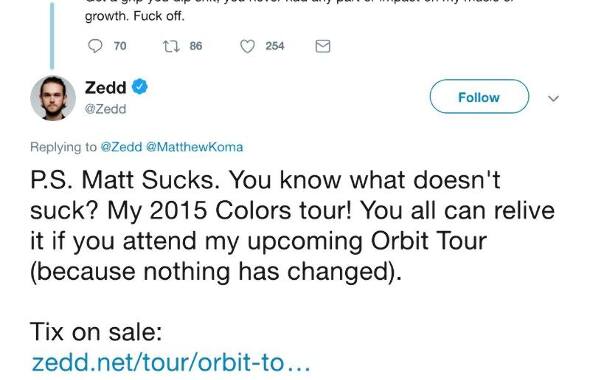
Task: Open the @MatthewKoma mention link
Action: [x=194, y=147]
